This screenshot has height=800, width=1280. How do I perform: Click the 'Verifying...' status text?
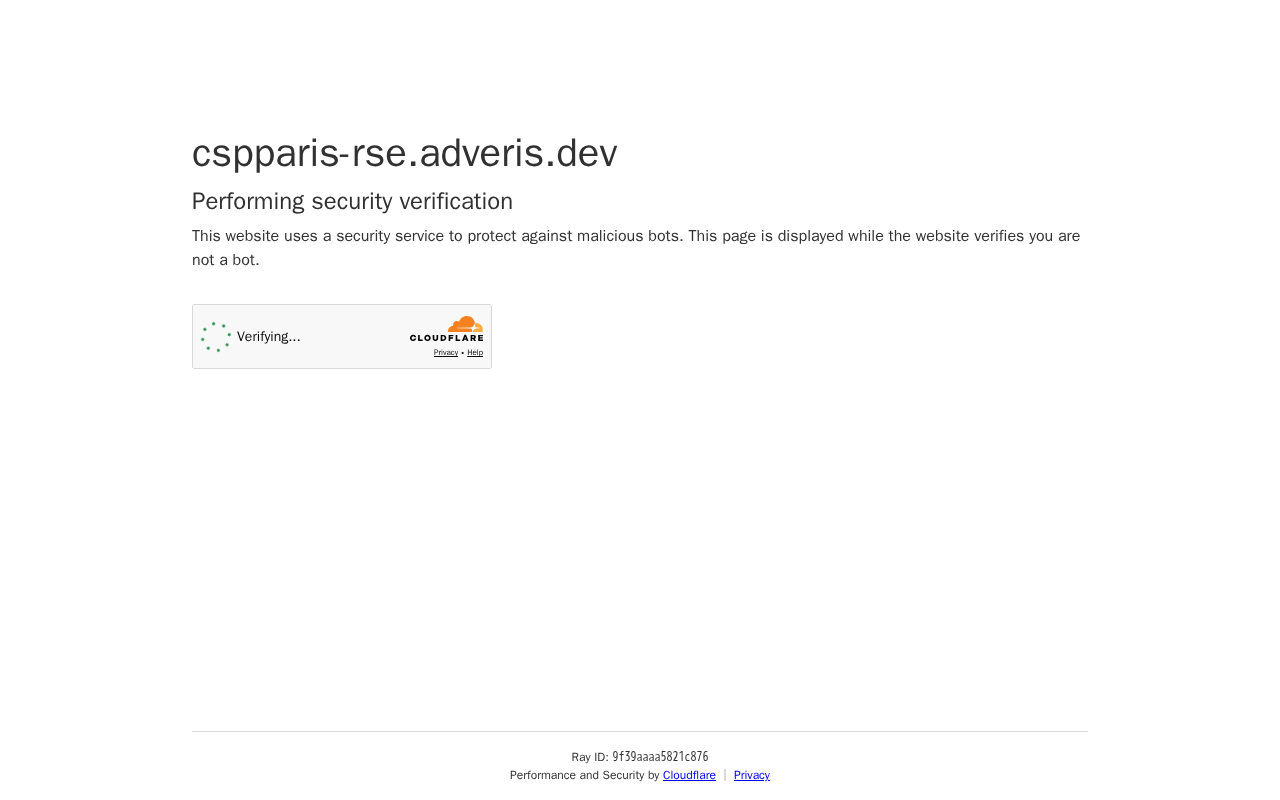pyautogui.click(x=269, y=337)
